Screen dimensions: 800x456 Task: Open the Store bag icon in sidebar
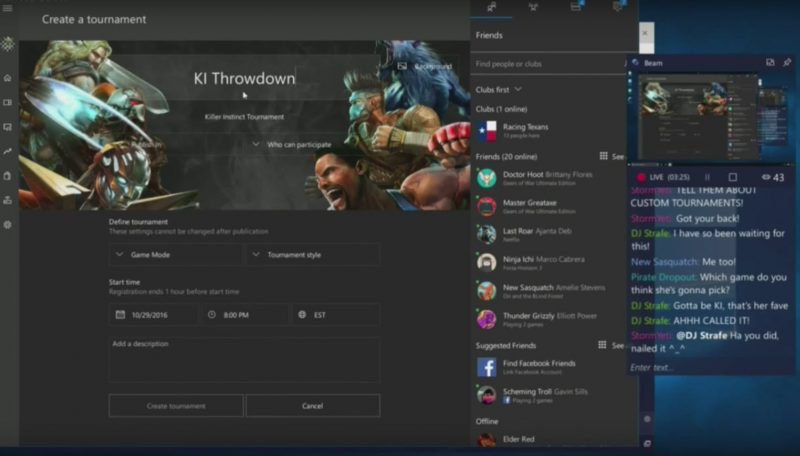pos(7,176)
